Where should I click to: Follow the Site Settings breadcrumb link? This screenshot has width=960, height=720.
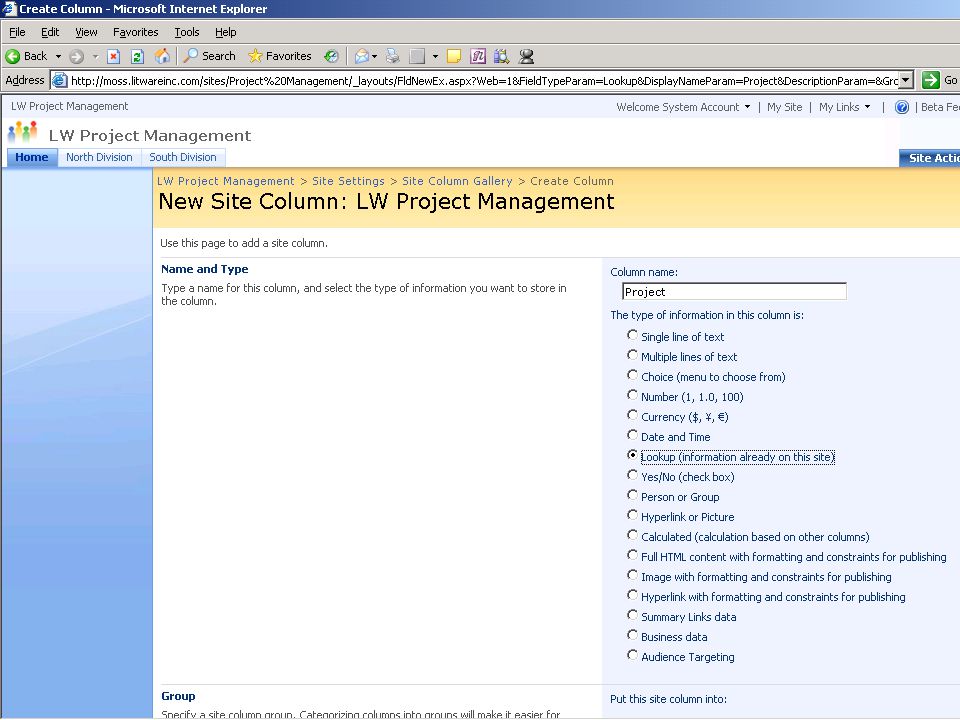tap(348, 181)
